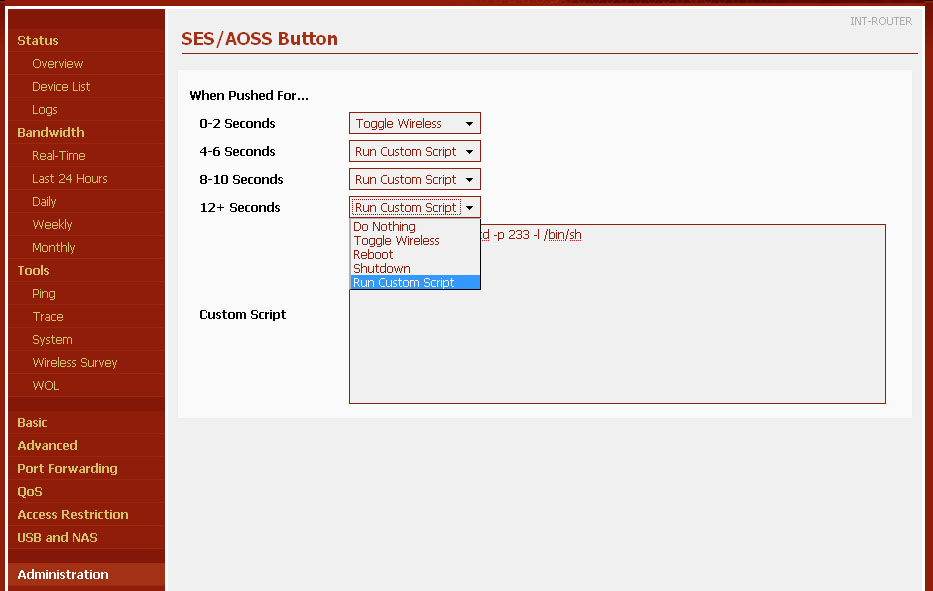View the Logs page
Viewport: 933px width, 591px height.
pos(45,110)
